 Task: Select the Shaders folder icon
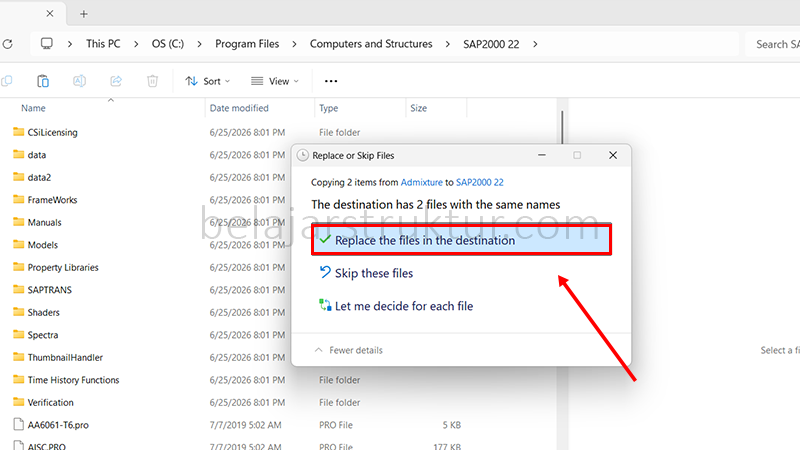(19, 312)
